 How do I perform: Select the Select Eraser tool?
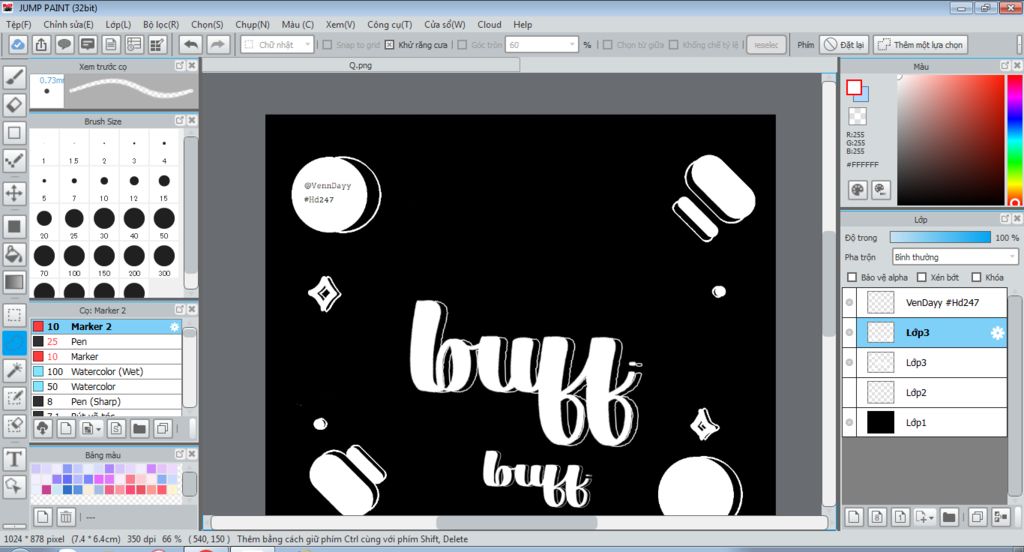[x=14, y=426]
